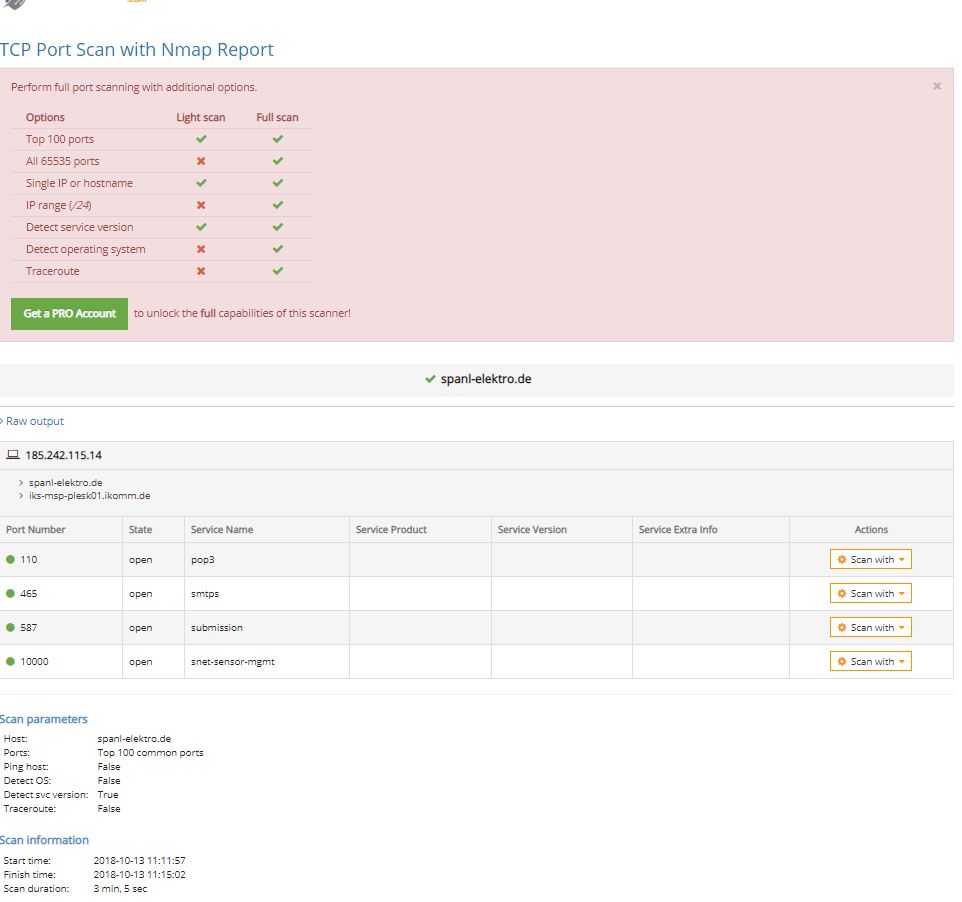Click the Port Number column header
Viewport: 962px width, 902px height.
[x=36, y=530]
